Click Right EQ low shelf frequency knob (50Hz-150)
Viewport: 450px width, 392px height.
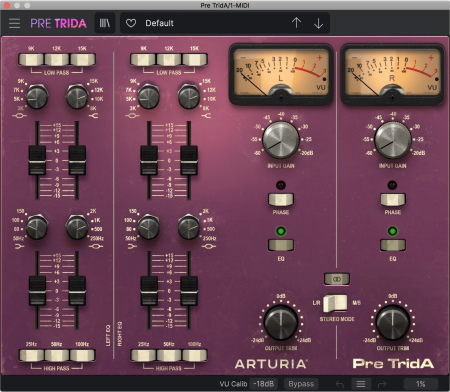pyautogui.click(x=149, y=227)
